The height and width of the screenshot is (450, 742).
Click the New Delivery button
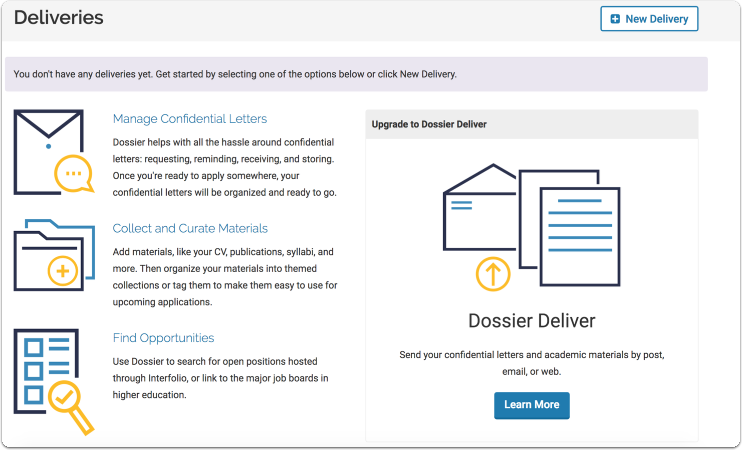click(x=649, y=19)
